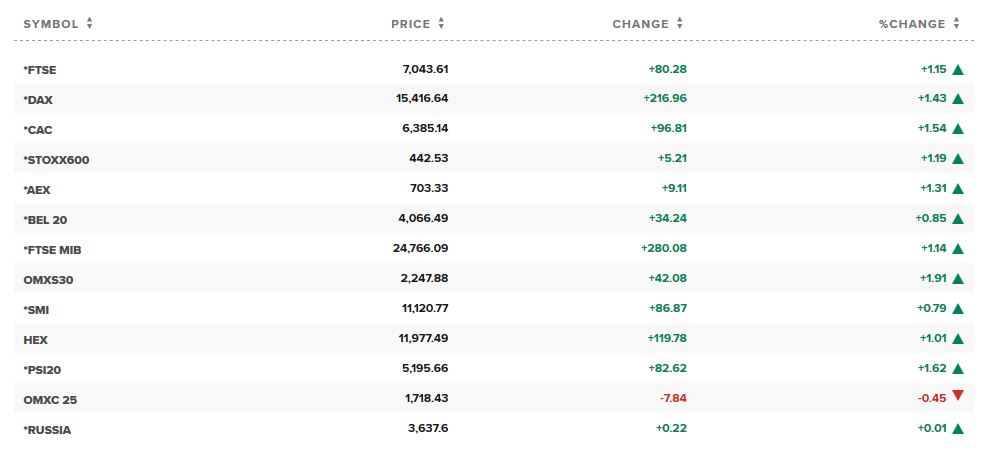Image resolution: width=998 pixels, height=462 pixels.
Task: Click the *SMI percent change +0.79
Action: 931,309
